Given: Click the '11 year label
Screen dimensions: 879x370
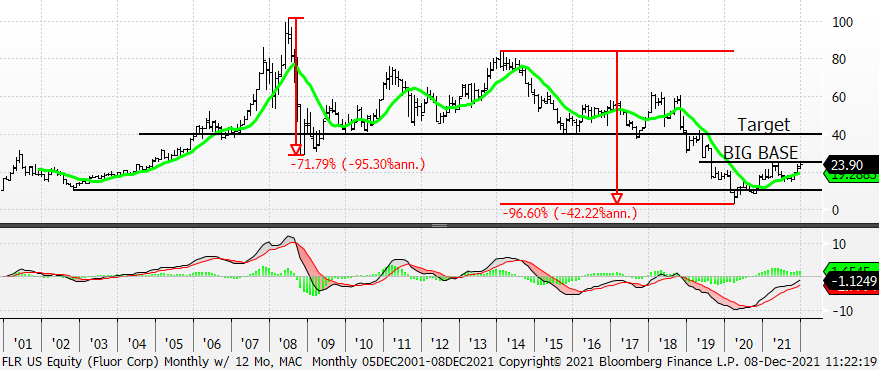Looking at the screenshot, I should (x=401, y=343).
